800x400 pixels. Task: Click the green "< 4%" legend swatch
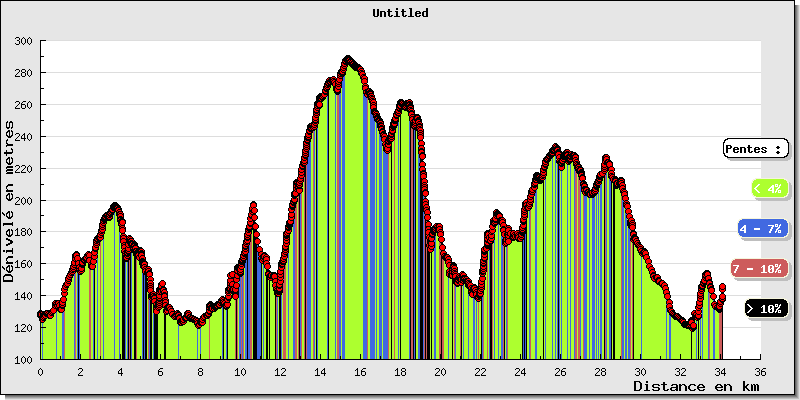[x=767, y=188]
